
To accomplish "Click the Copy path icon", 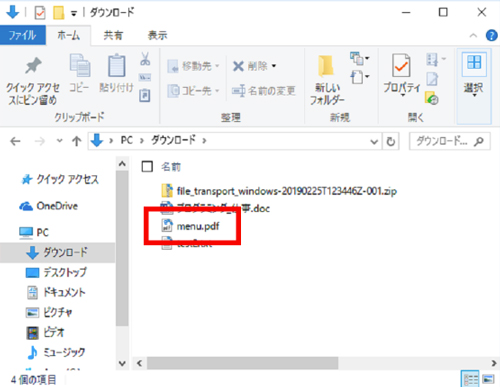I will (x=145, y=77).
